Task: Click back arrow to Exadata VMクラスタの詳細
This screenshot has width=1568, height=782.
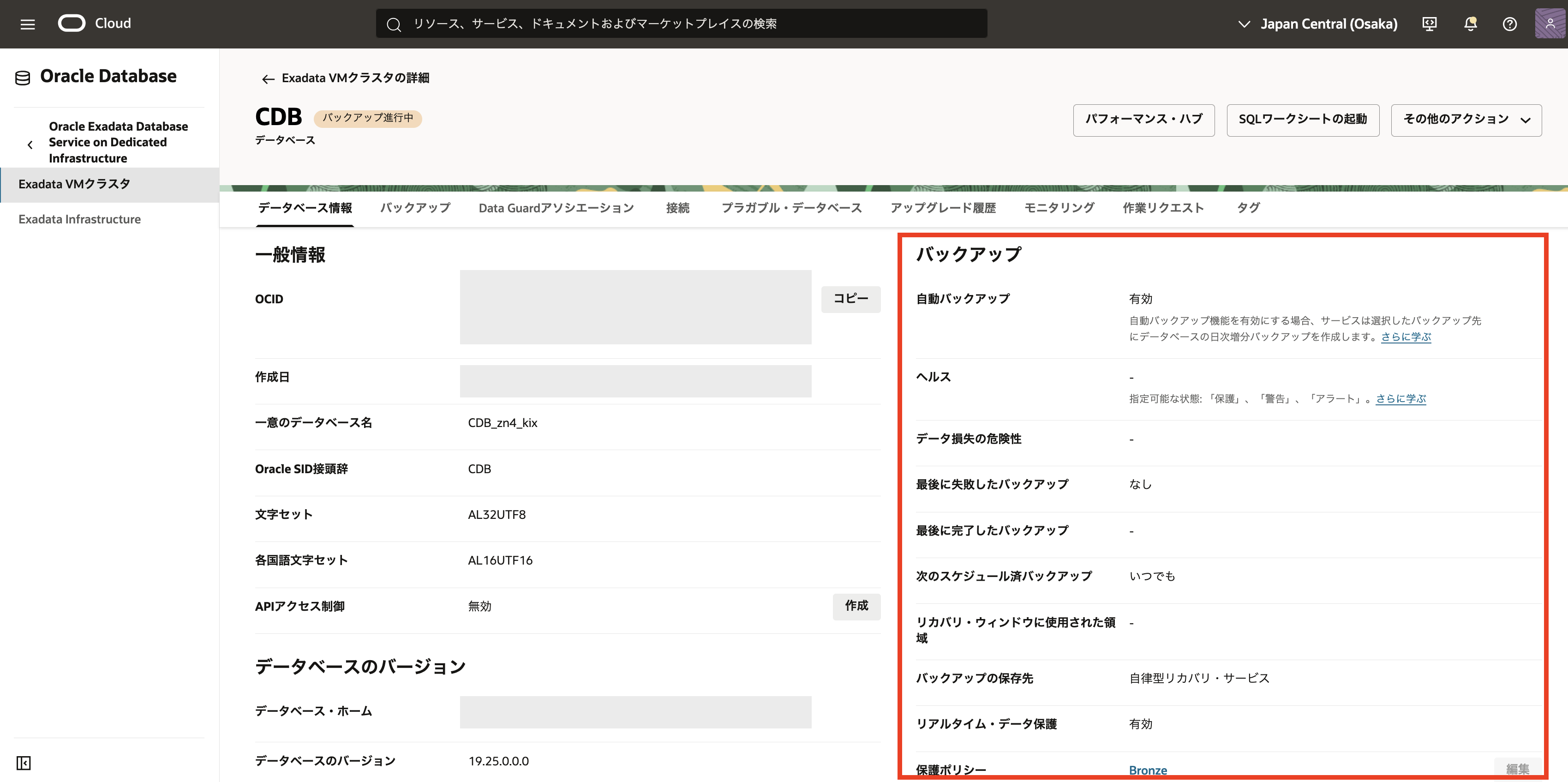Action: [x=268, y=78]
